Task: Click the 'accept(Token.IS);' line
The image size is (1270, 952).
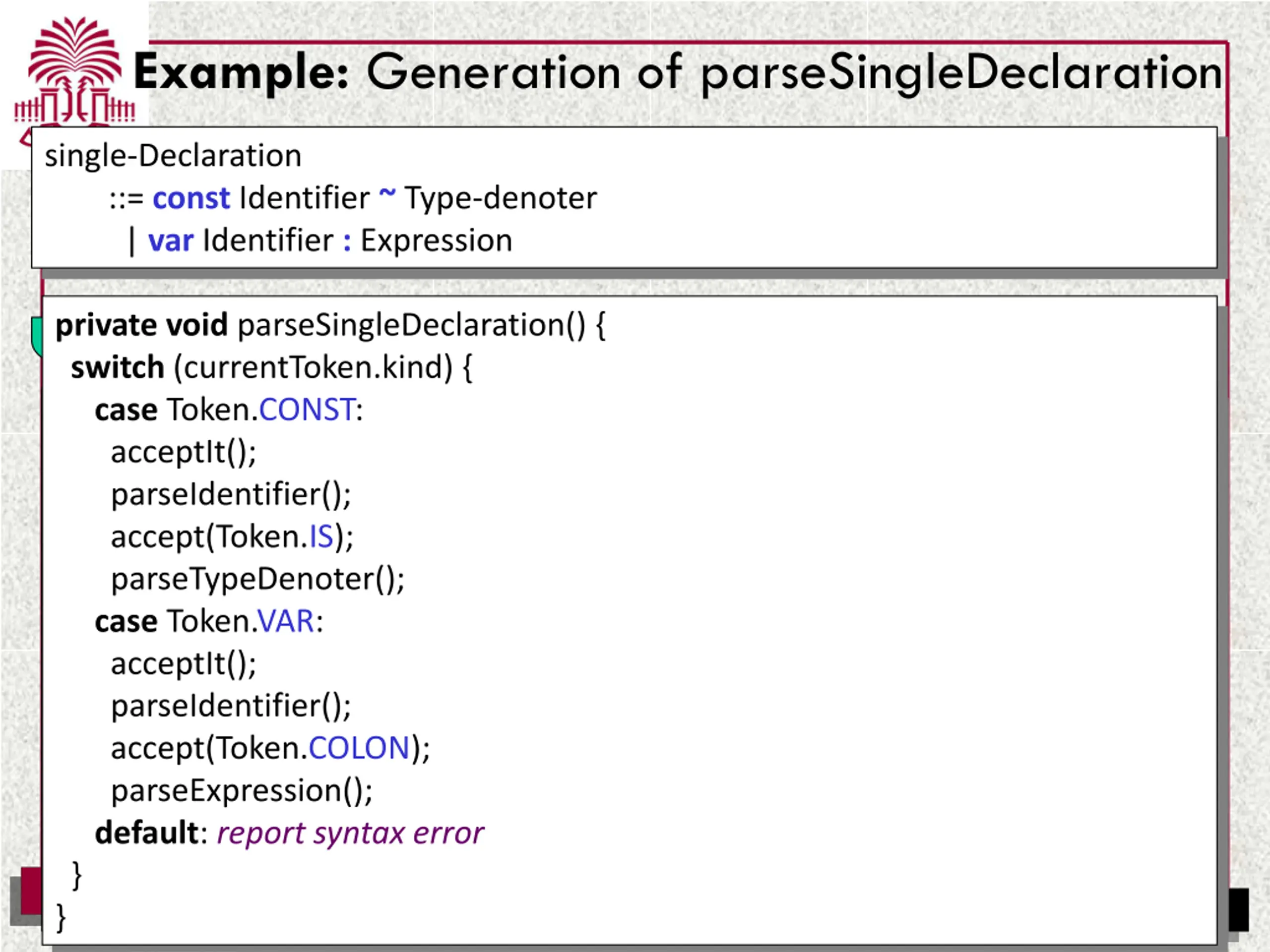Action: tap(232, 537)
